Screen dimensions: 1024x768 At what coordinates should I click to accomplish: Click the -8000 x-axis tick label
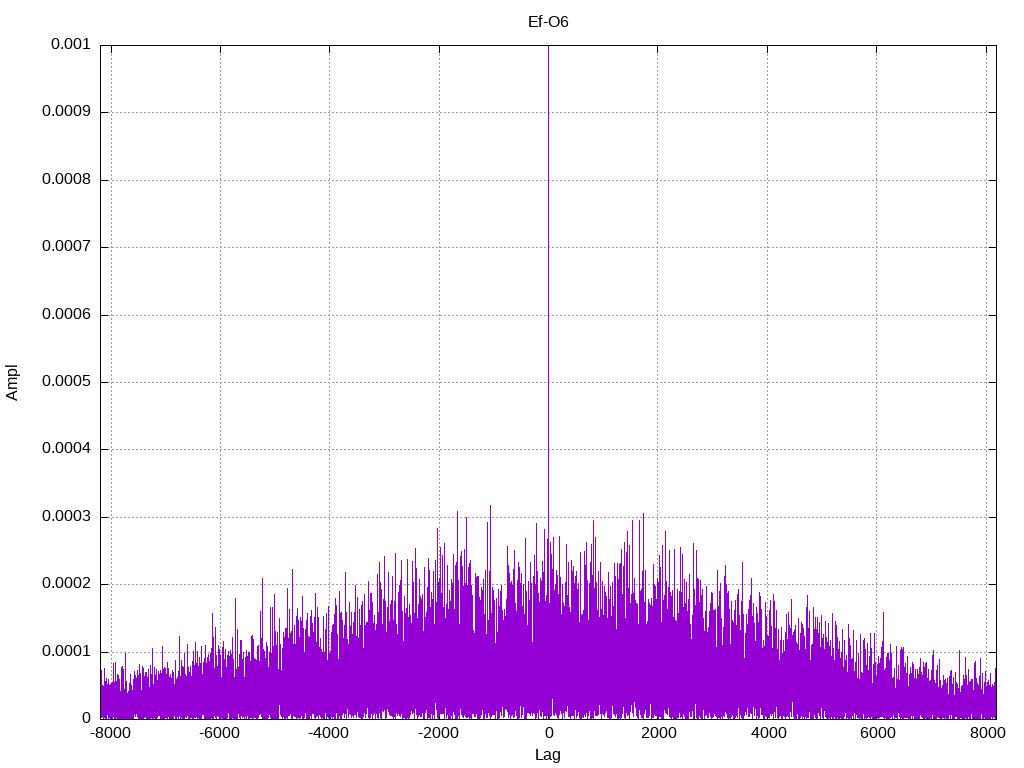coord(111,733)
